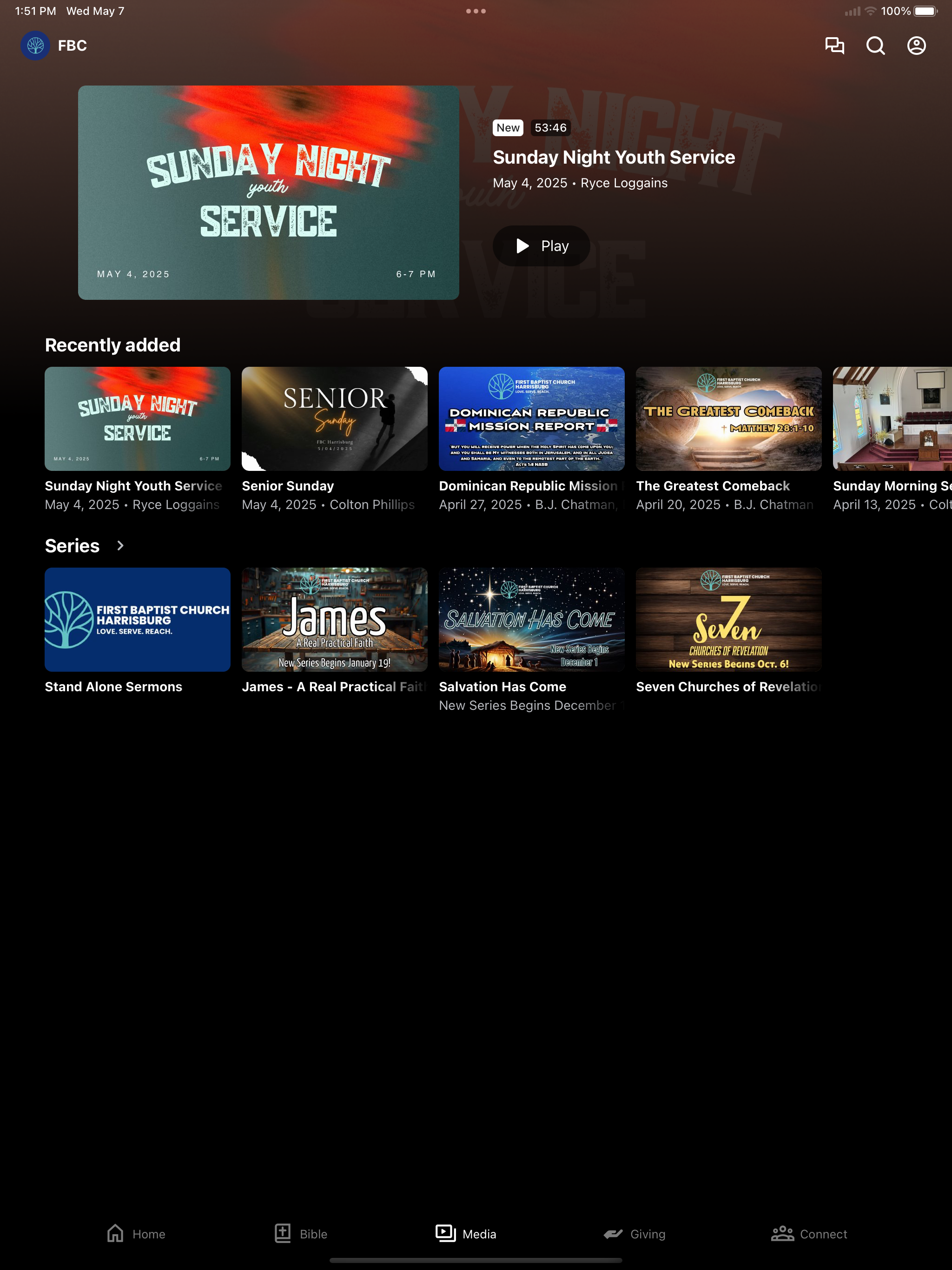Image resolution: width=952 pixels, height=1270 pixels.
Task: Select the Media tab label
Action: click(479, 1234)
